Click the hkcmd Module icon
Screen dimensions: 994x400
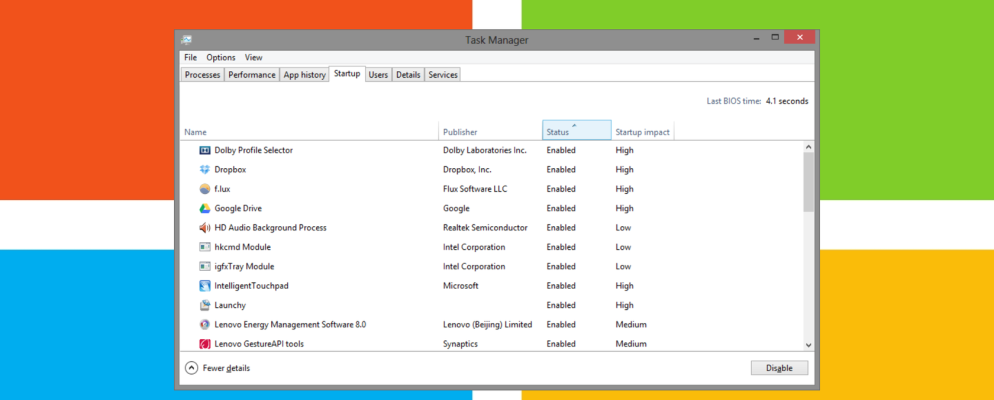(x=204, y=247)
